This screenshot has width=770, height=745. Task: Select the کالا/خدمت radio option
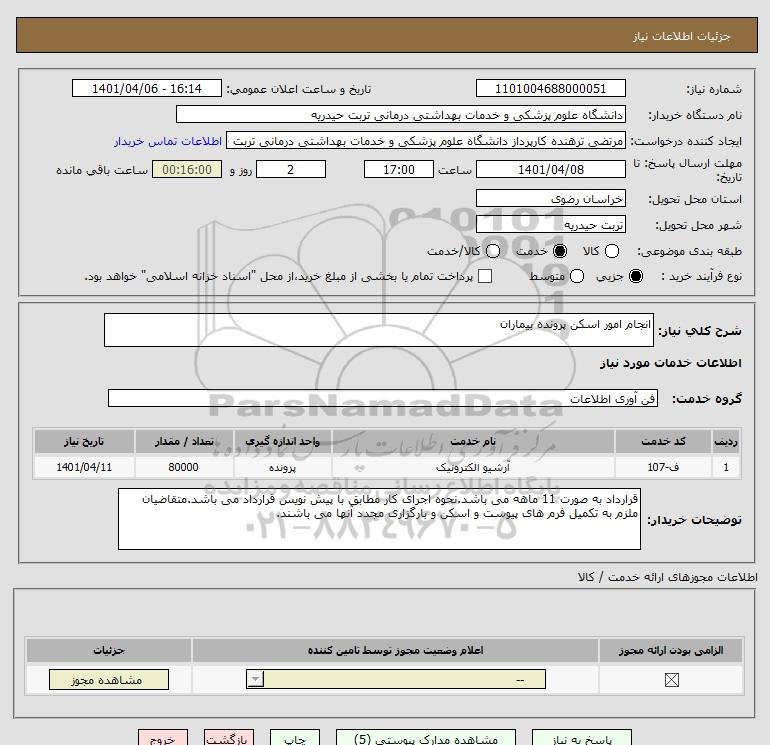point(493,251)
